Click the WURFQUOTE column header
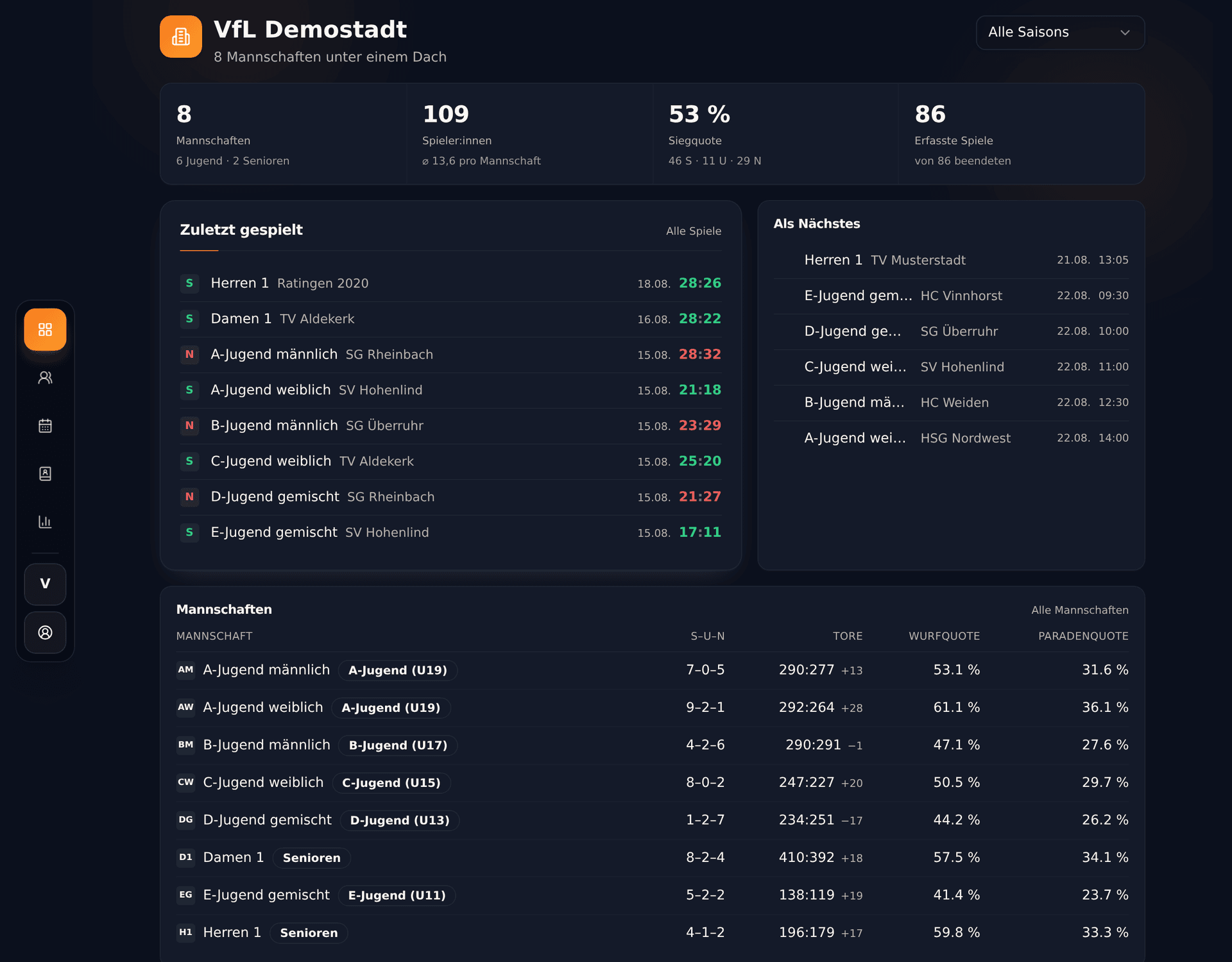Screen dimensions: 1232x962 [x=945, y=636]
